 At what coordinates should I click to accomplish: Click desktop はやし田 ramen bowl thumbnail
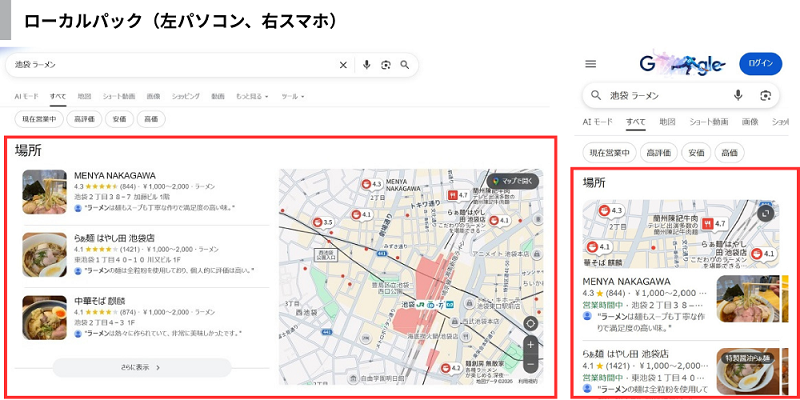(44, 255)
